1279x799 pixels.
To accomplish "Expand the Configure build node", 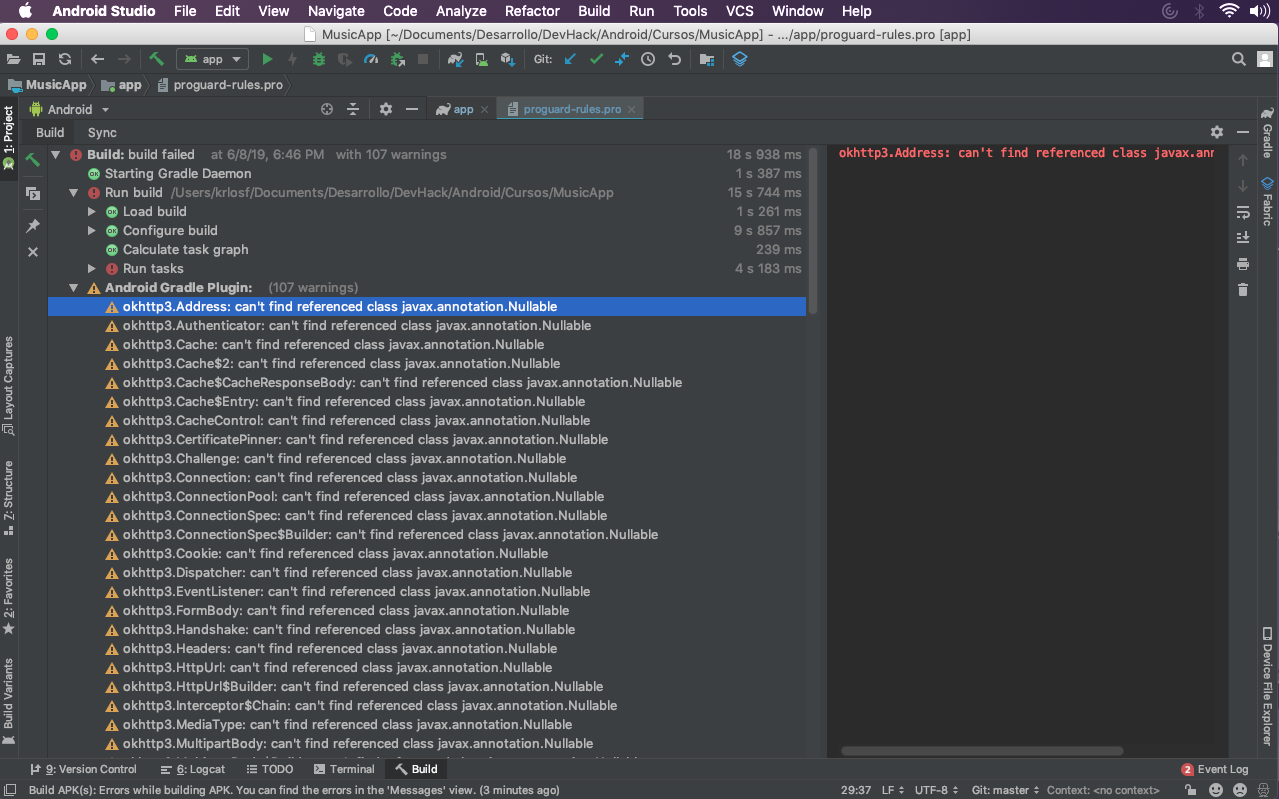I will 92,231.
